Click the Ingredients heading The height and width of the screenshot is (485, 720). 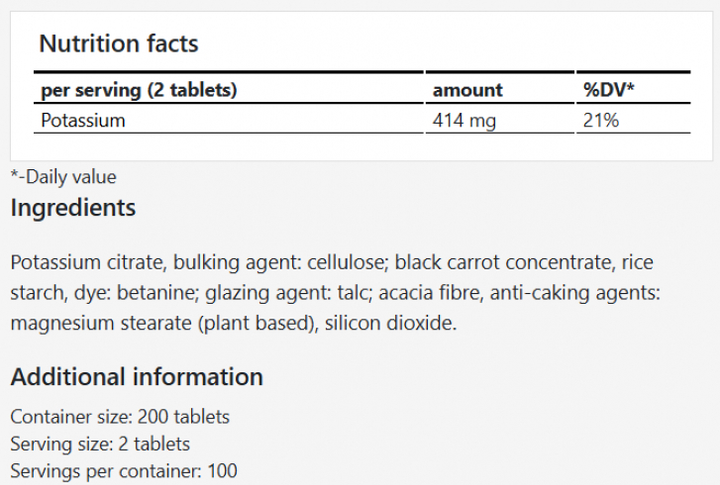[x=73, y=208]
